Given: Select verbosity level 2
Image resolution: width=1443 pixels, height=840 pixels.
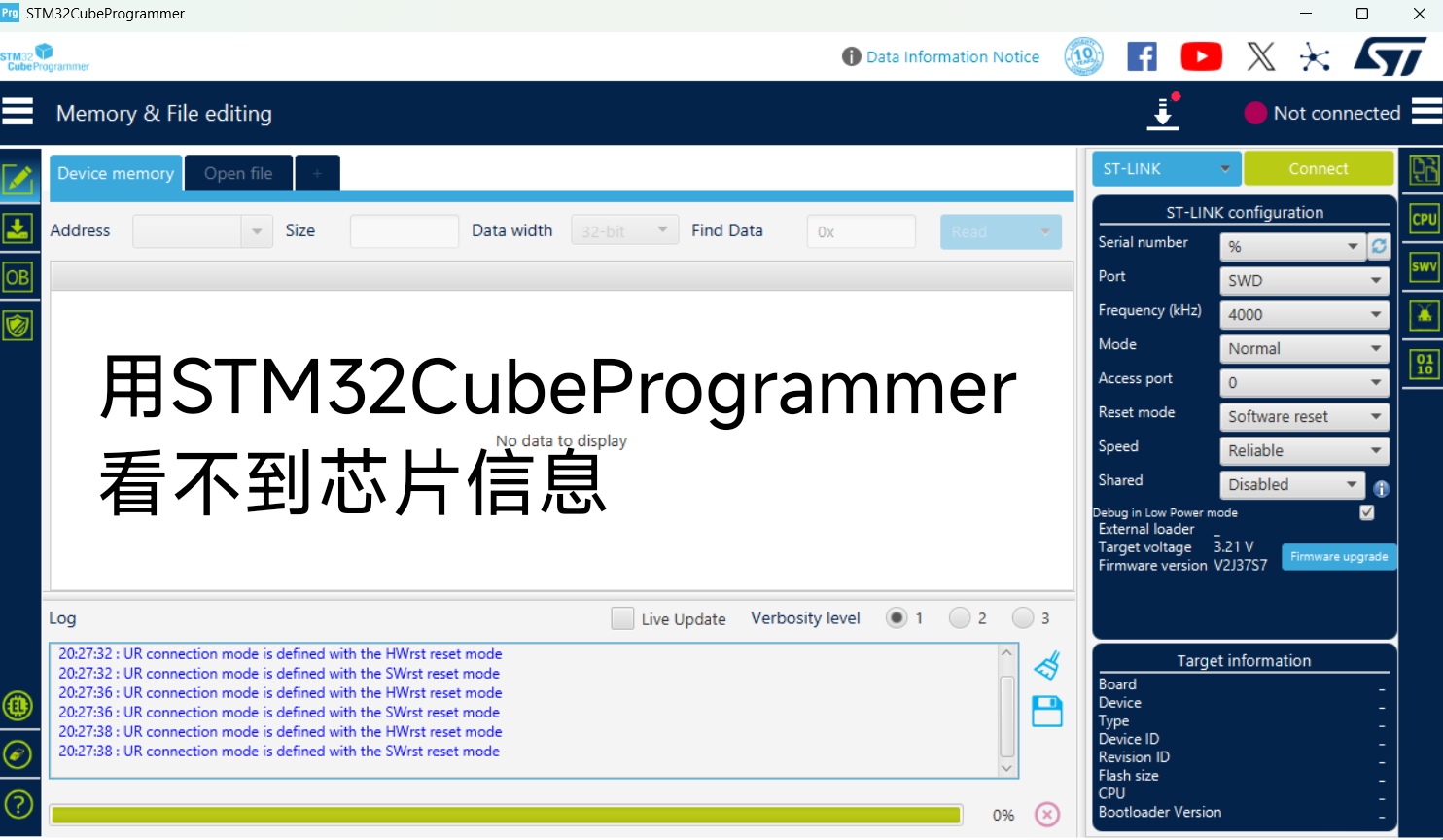Looking at the screenshot, I should click(960, 617).
